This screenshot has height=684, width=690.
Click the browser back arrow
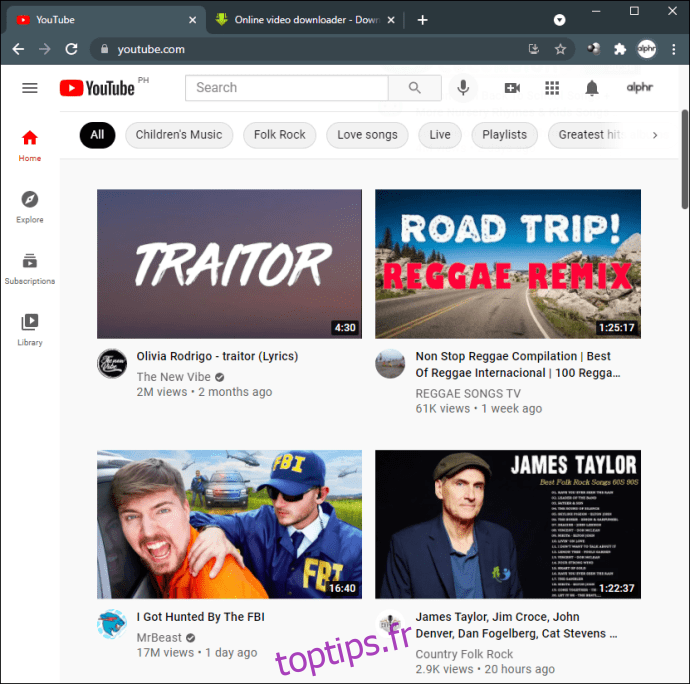click(18, 49)
